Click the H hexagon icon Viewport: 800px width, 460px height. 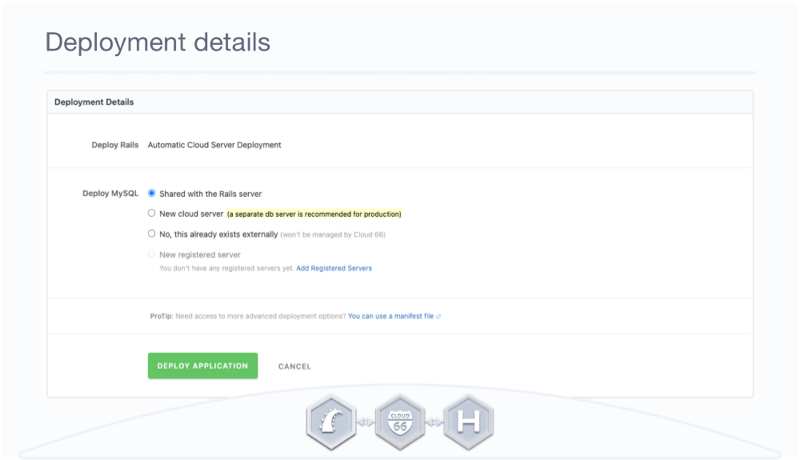pos(468,422)
